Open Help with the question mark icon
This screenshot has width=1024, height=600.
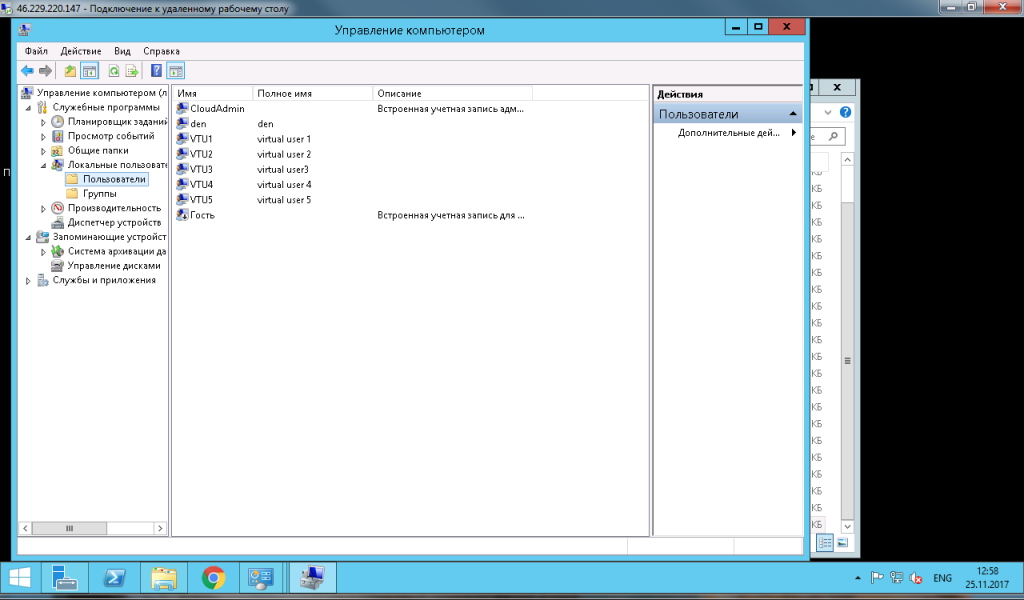coord(156,71)
